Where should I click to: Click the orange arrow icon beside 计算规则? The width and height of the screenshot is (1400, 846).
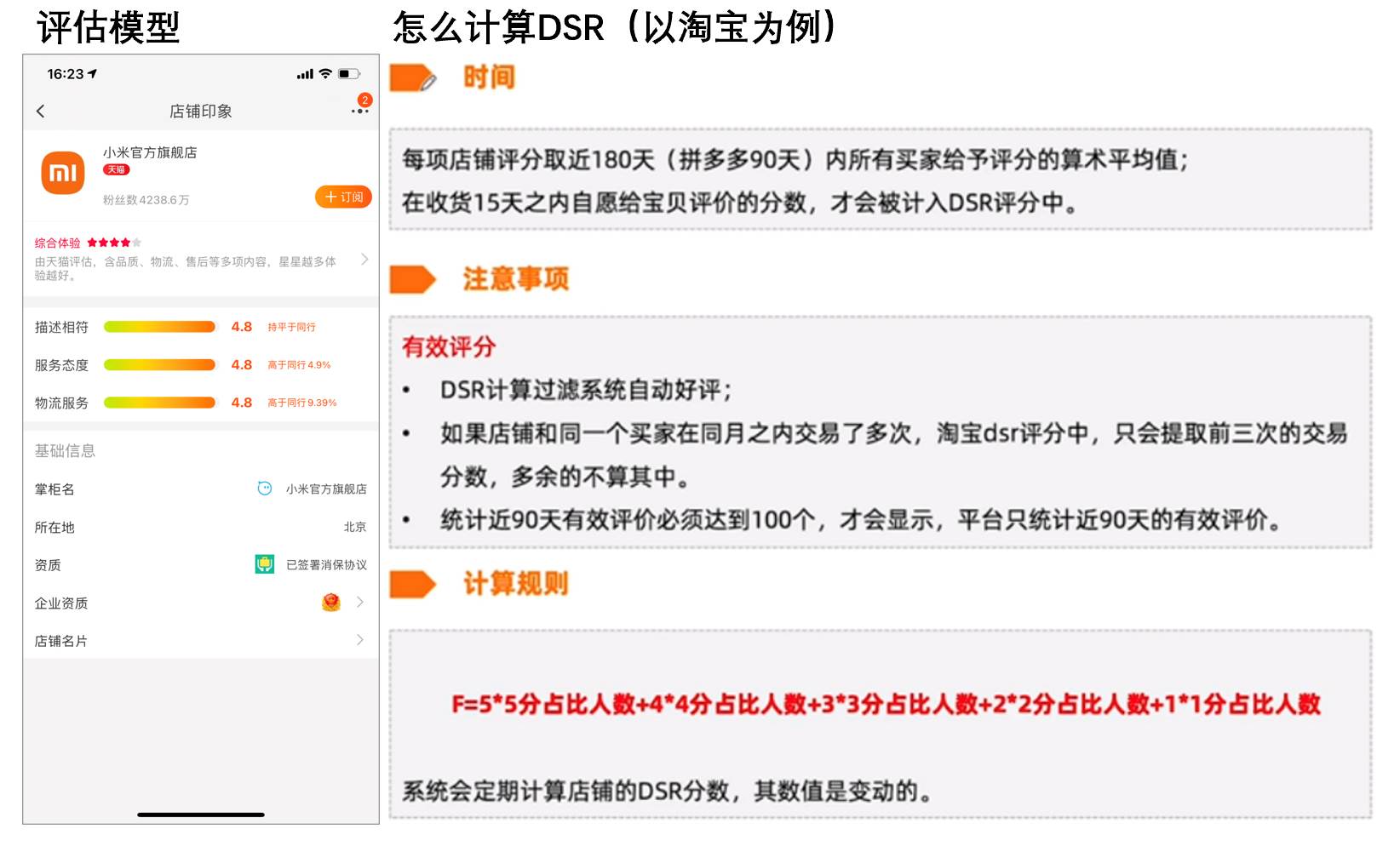[413, 584]
